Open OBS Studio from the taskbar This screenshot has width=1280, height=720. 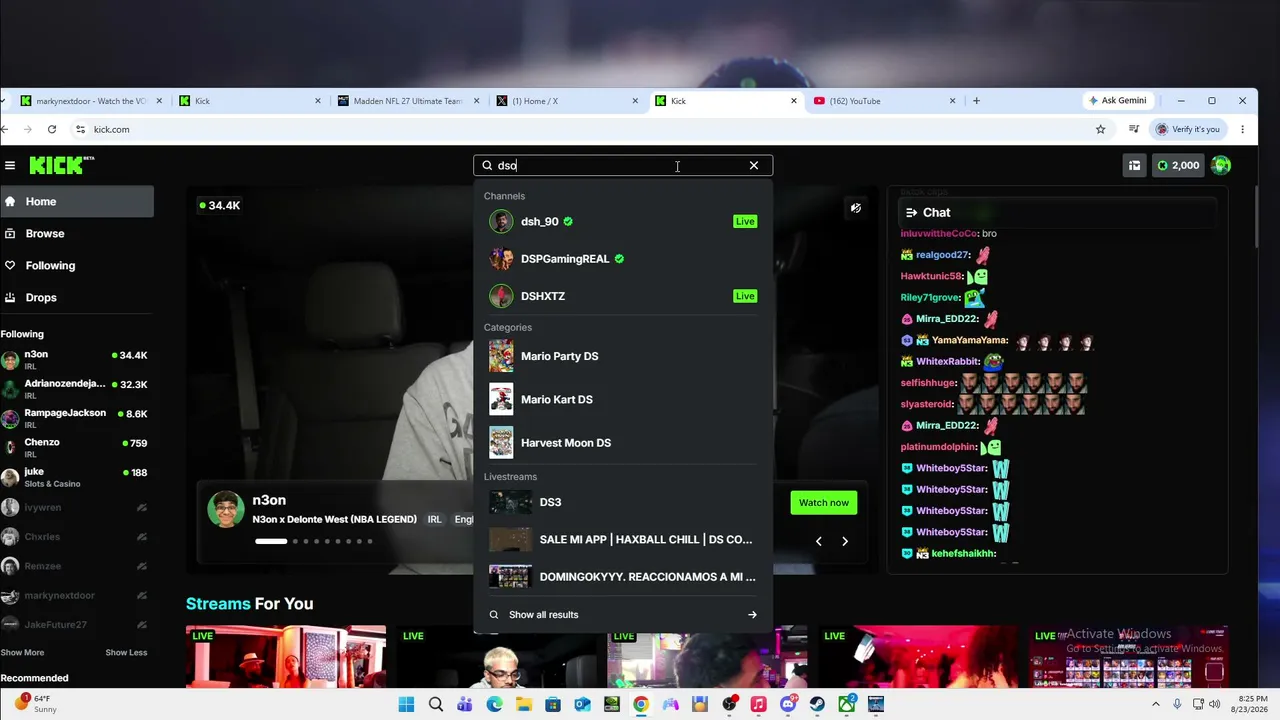tap(729, 705)
